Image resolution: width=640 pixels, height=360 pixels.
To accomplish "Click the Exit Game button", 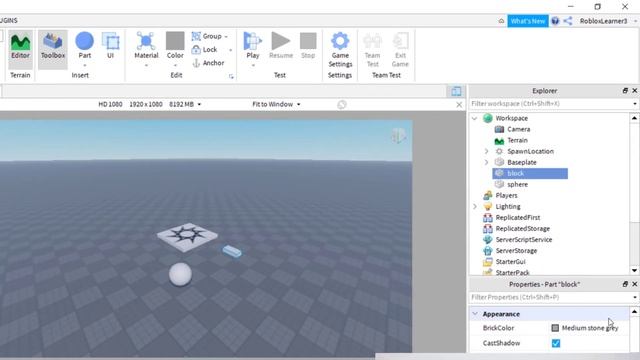I will [400, 49].
